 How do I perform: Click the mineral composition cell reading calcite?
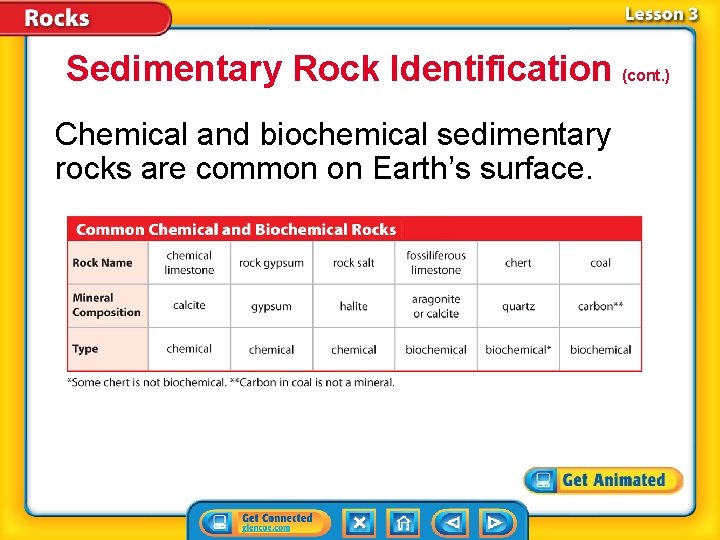[189, 305]
